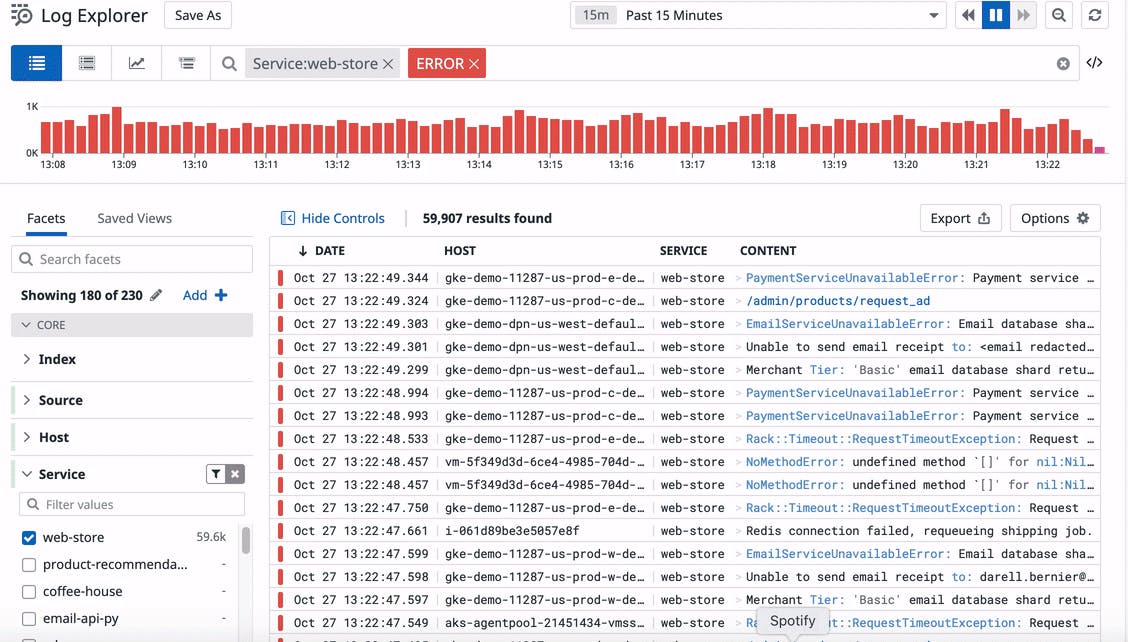Click the Save As button
The height and width of the screenshot is (642, 1128).
tap(197, 15)
